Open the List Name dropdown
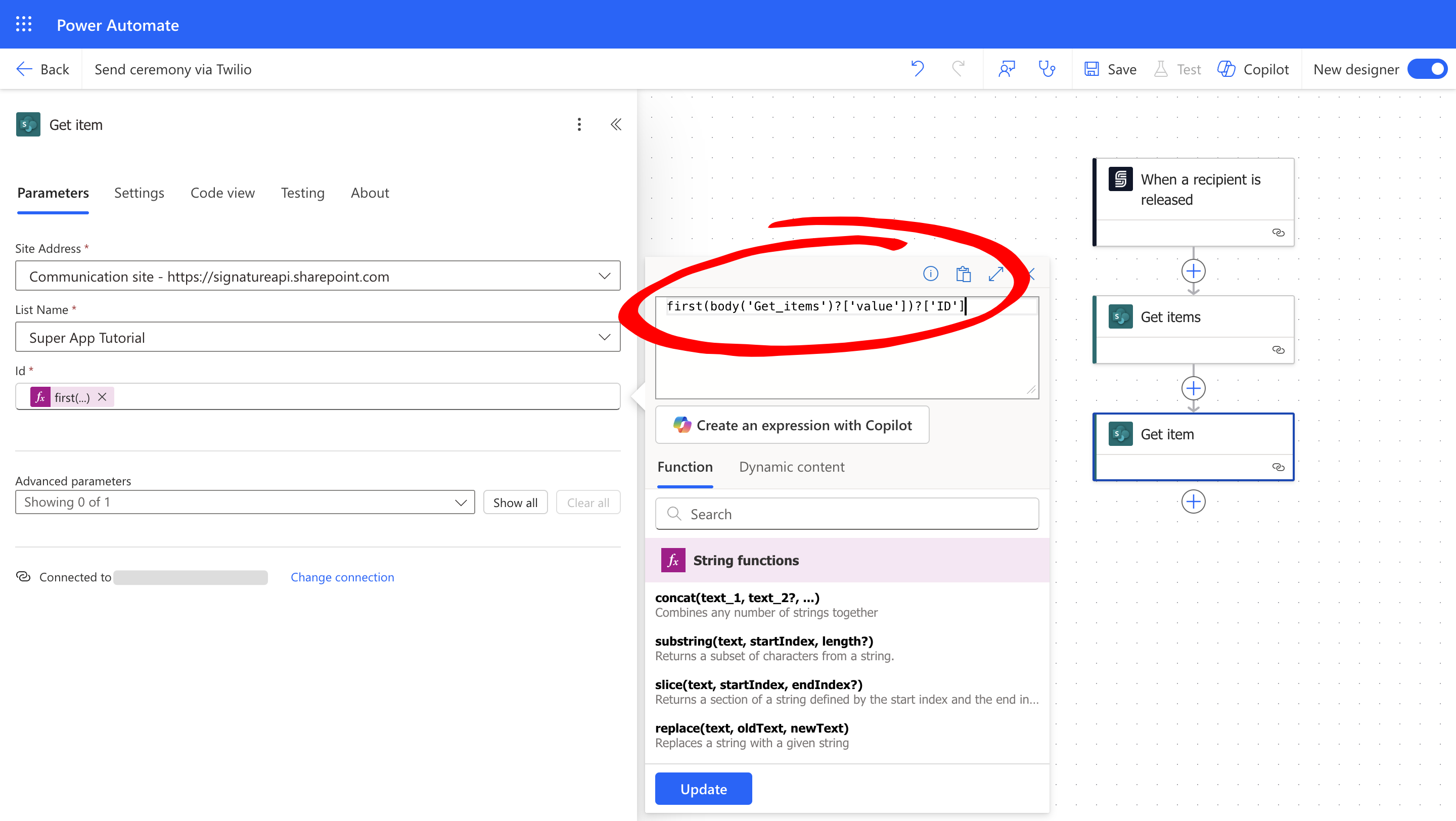This screenshot has width=1456, height=821. (604, 337)
